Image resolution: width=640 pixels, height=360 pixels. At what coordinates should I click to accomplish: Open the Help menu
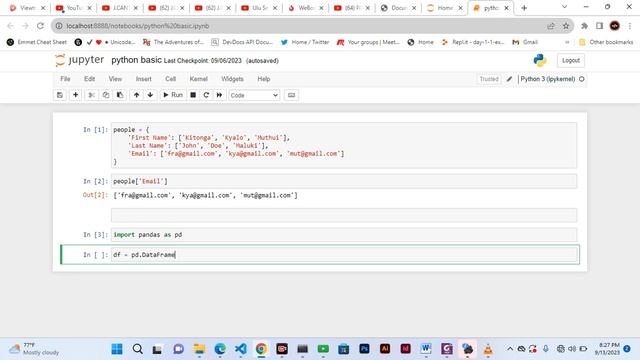(264, 79)
